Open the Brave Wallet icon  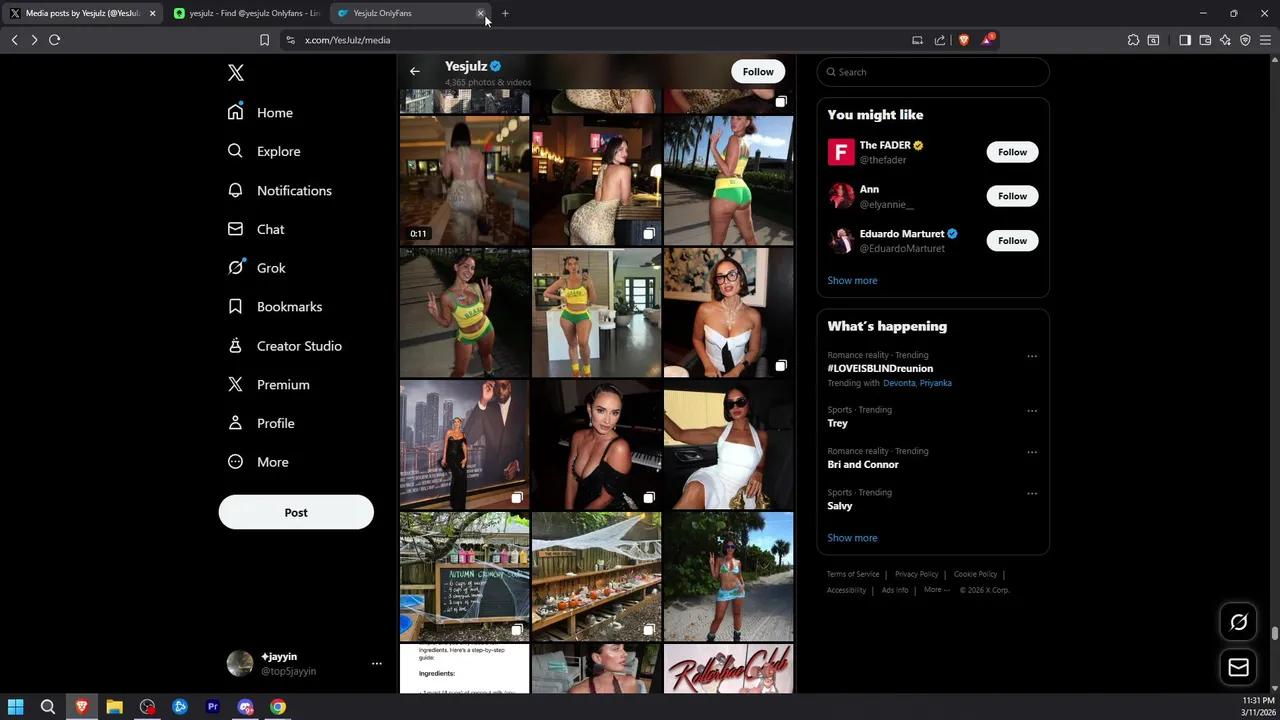[1205, 40]
